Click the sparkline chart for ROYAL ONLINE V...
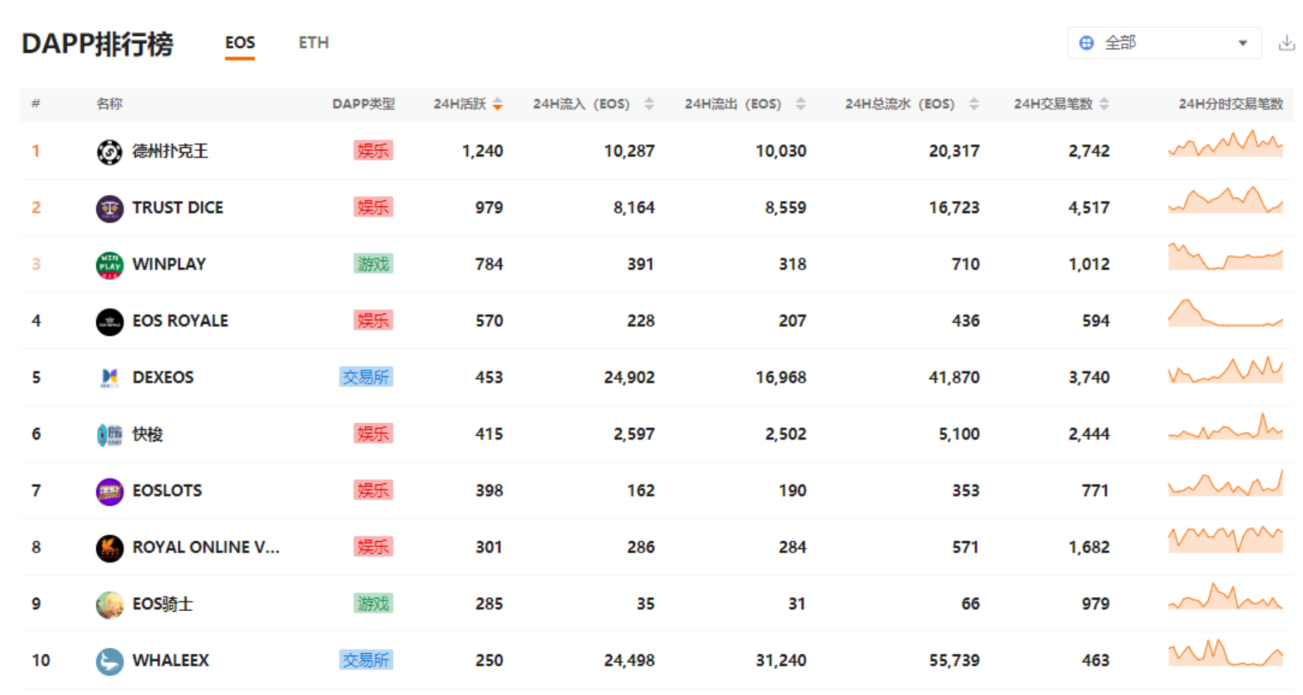 [x=1225, y=539]
